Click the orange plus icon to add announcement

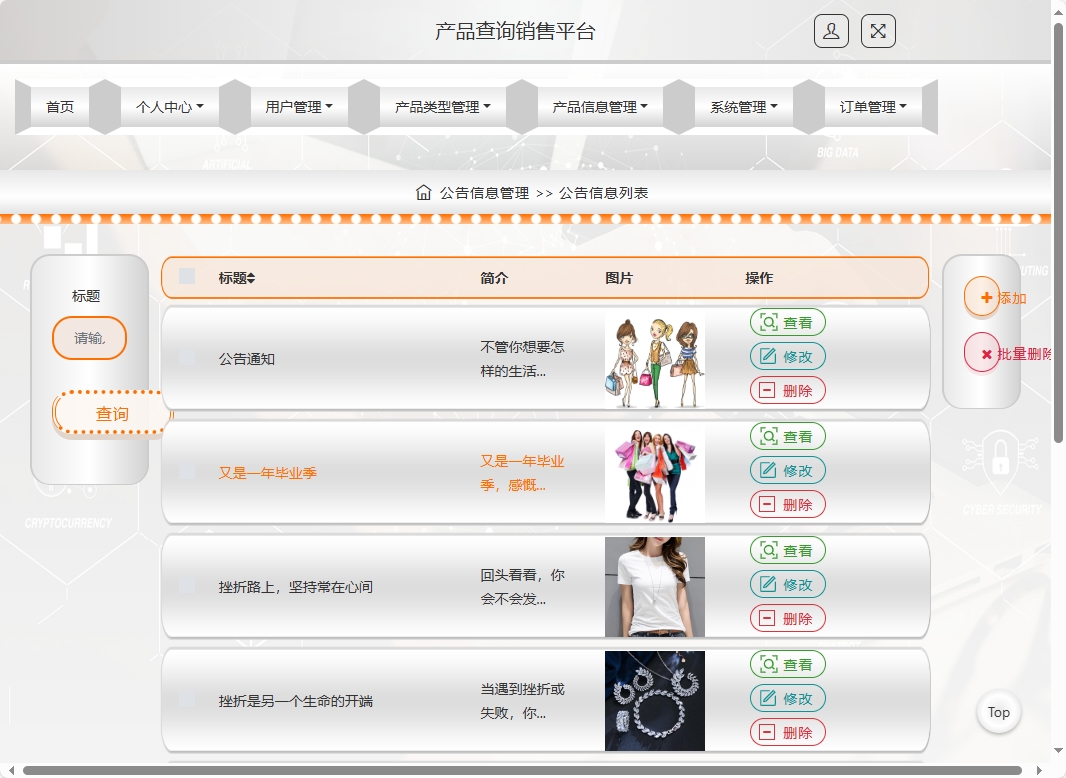(984, 297)
